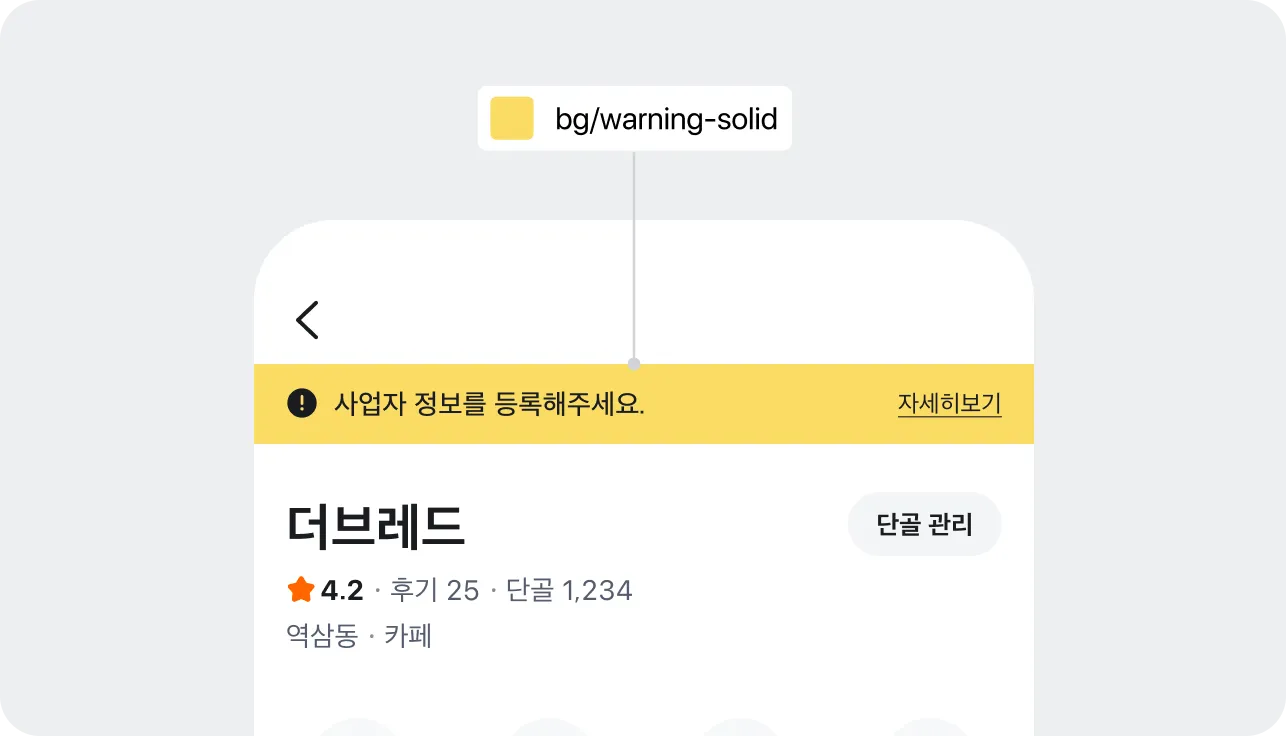Select the first circular thumbnail at the bottom

[x=358, y=728]
